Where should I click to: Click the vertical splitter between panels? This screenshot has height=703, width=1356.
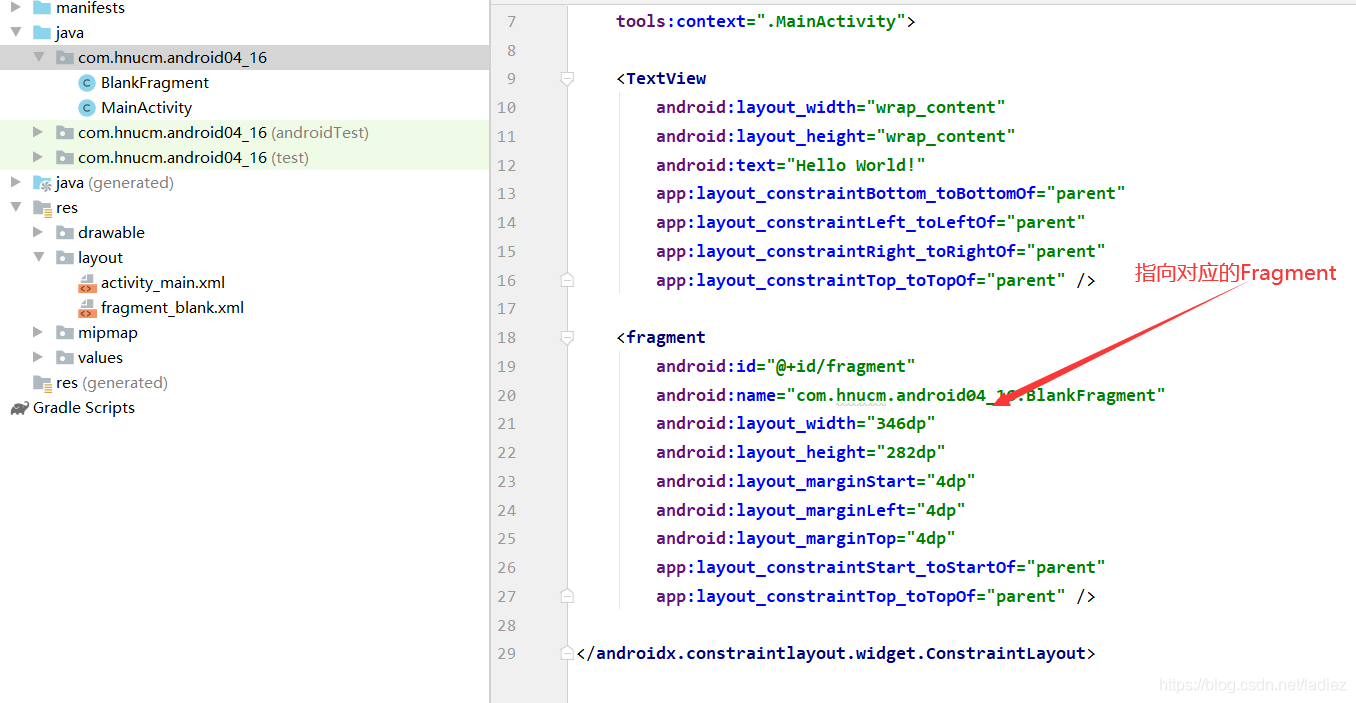[490, 351]
